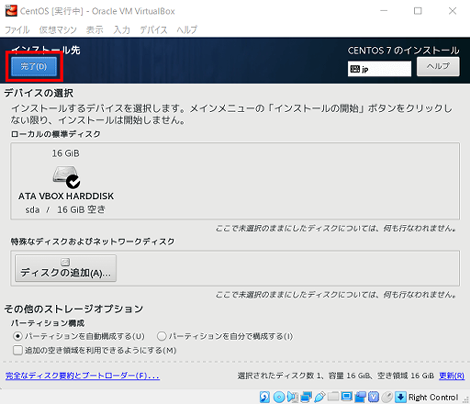The image size is (470, 404).
Task: Click the ヘルプ button in installer header
Action: (x=438, y=66)
